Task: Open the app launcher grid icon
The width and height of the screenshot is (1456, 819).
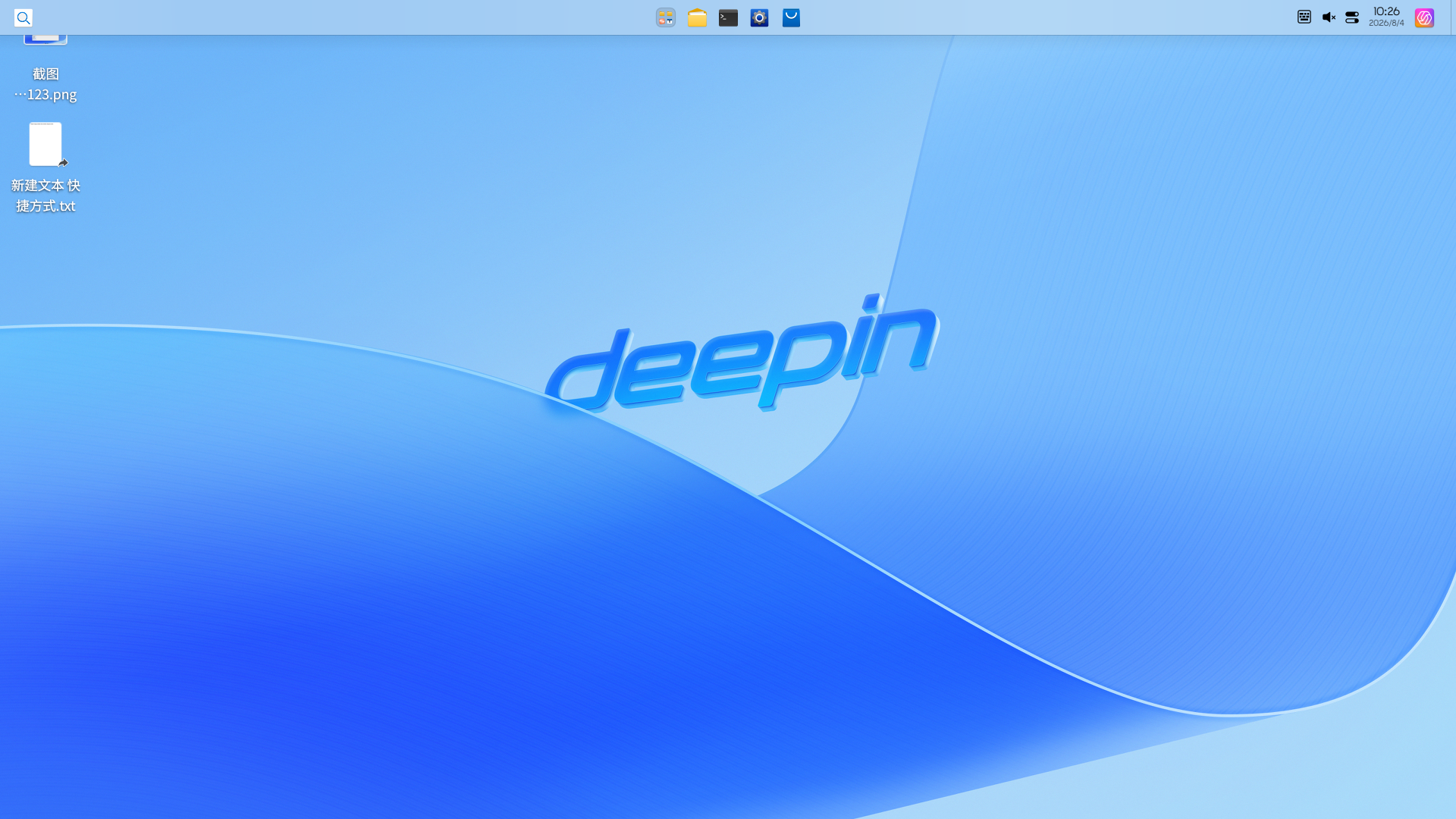Action: coord(666,17)
